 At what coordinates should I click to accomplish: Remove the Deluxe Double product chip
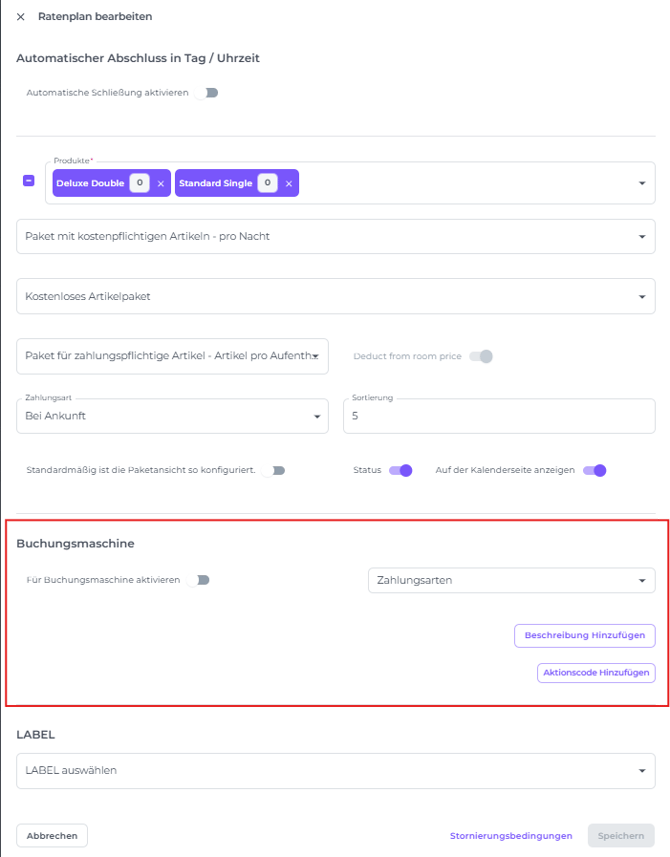161,184
